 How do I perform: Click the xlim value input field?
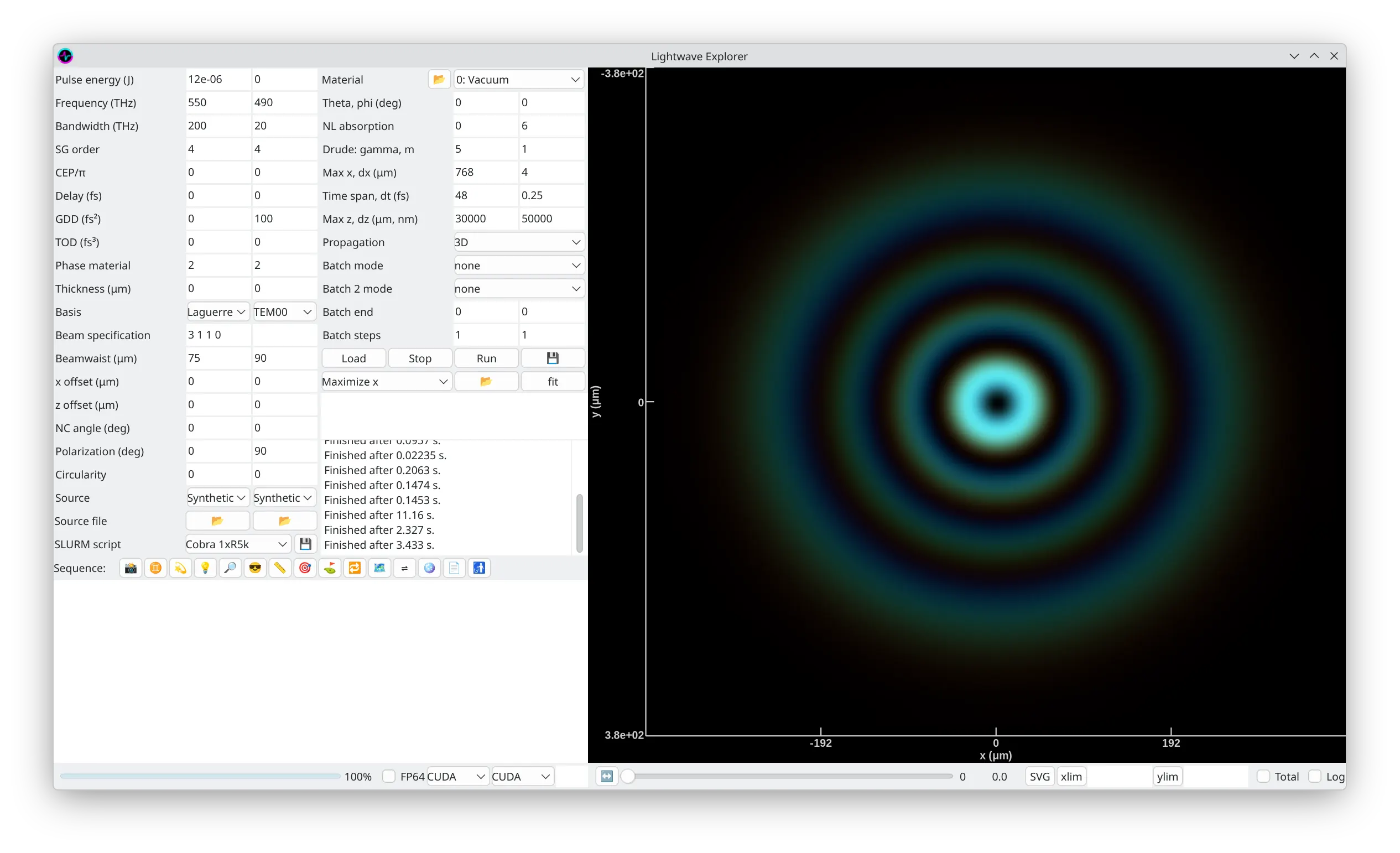click(1120, 776)
